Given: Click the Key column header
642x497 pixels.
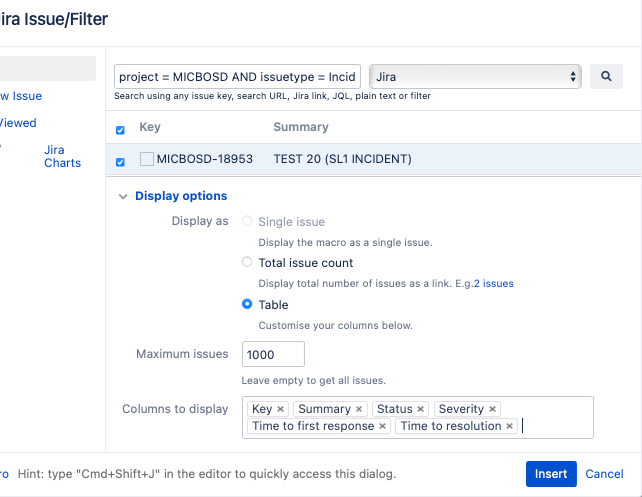Looking at the screenshot, I should 150,127.
